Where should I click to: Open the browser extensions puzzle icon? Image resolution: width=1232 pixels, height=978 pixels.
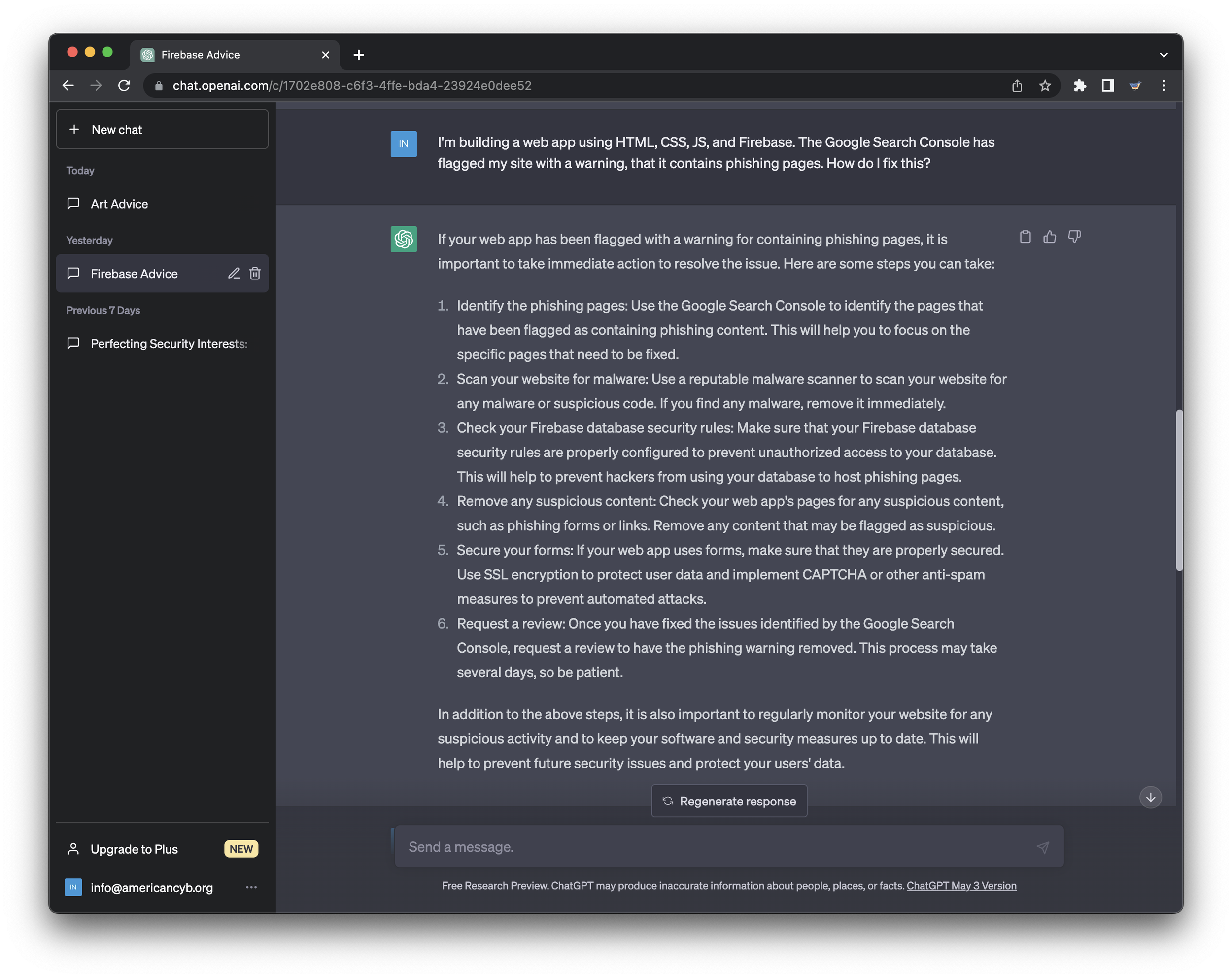(1079, 86)
